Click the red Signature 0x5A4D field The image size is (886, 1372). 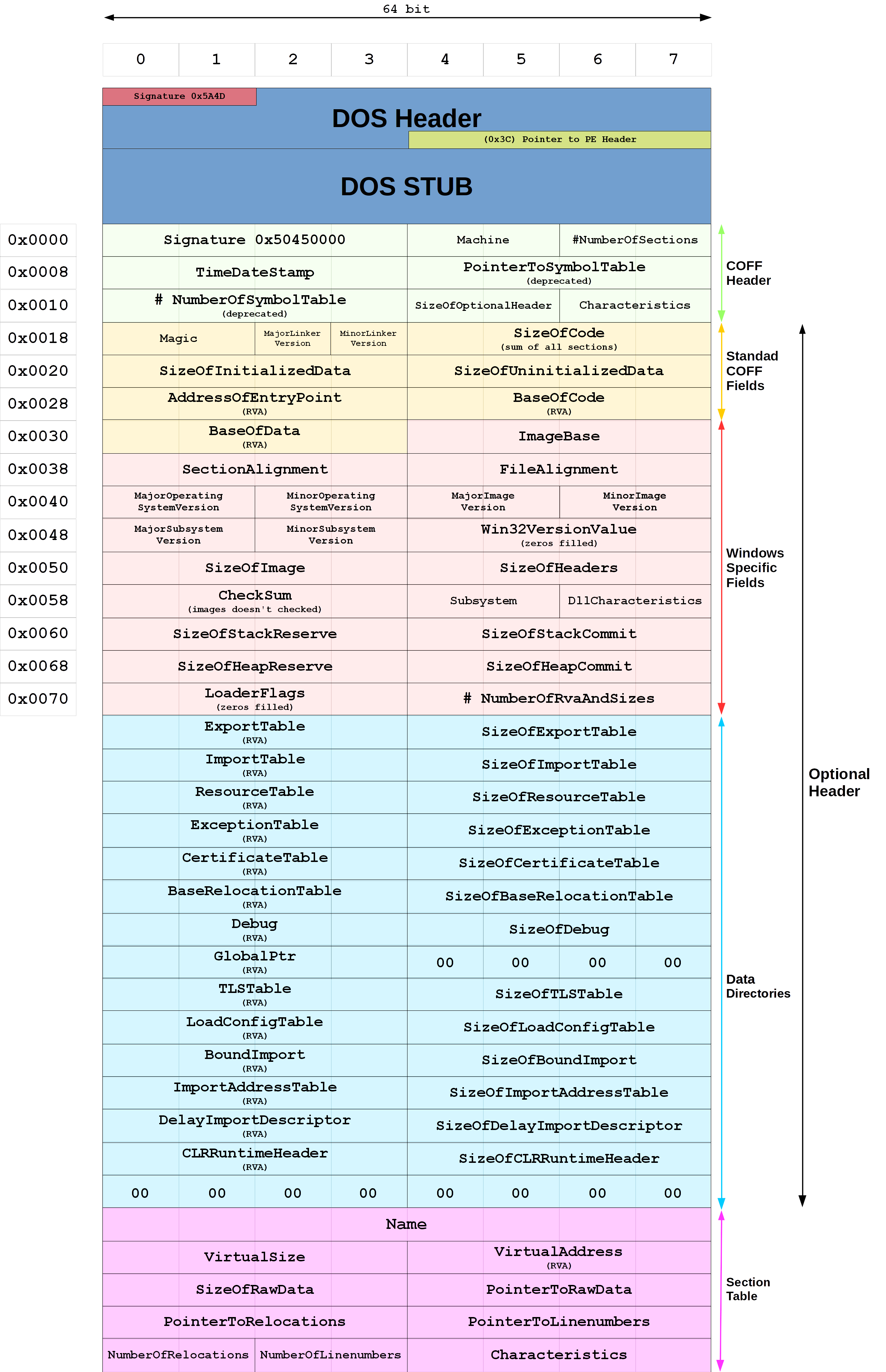point(179,96)
